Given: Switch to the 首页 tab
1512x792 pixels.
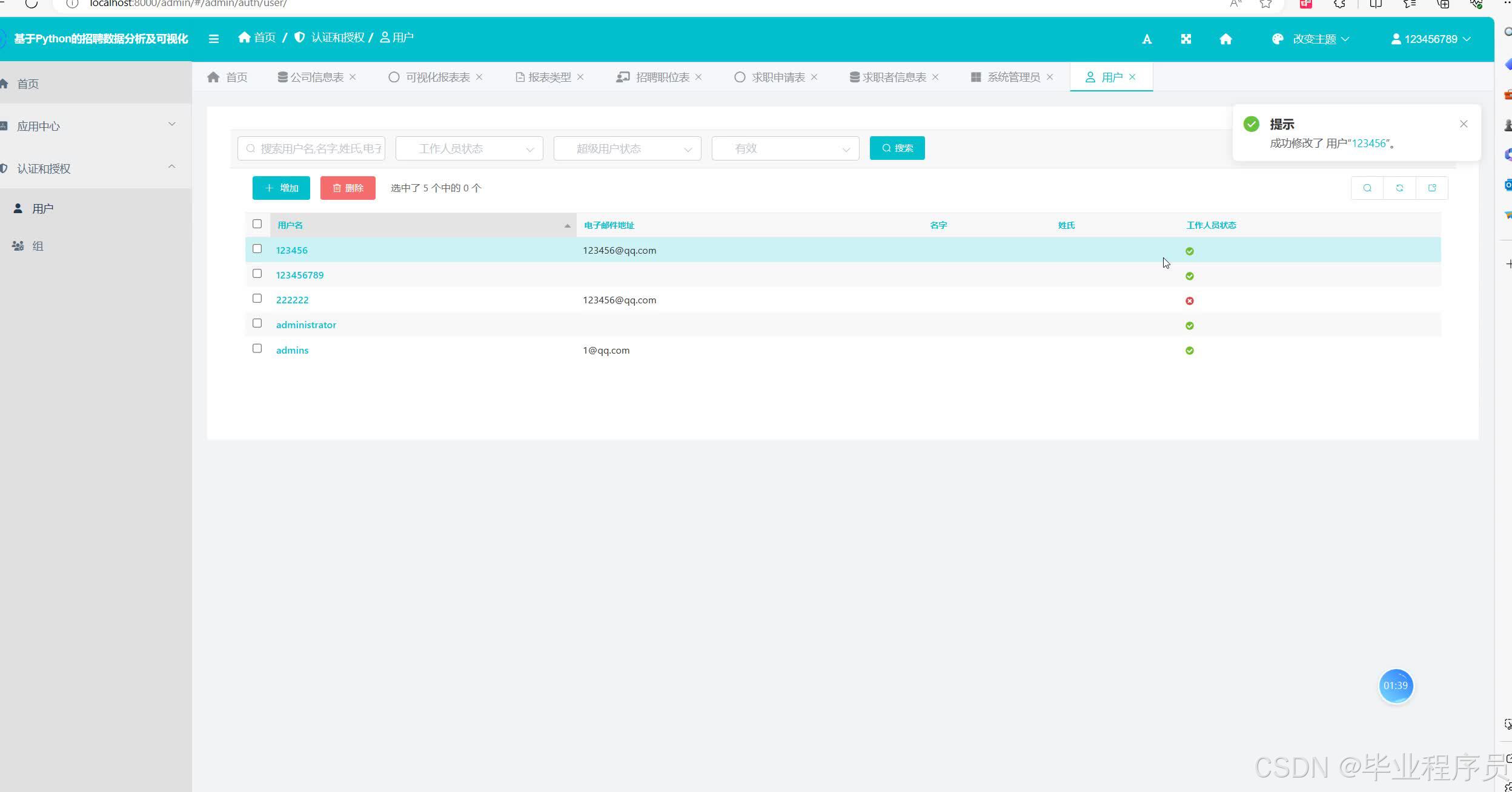Looking at the screenshot, I should coord(227,77).
